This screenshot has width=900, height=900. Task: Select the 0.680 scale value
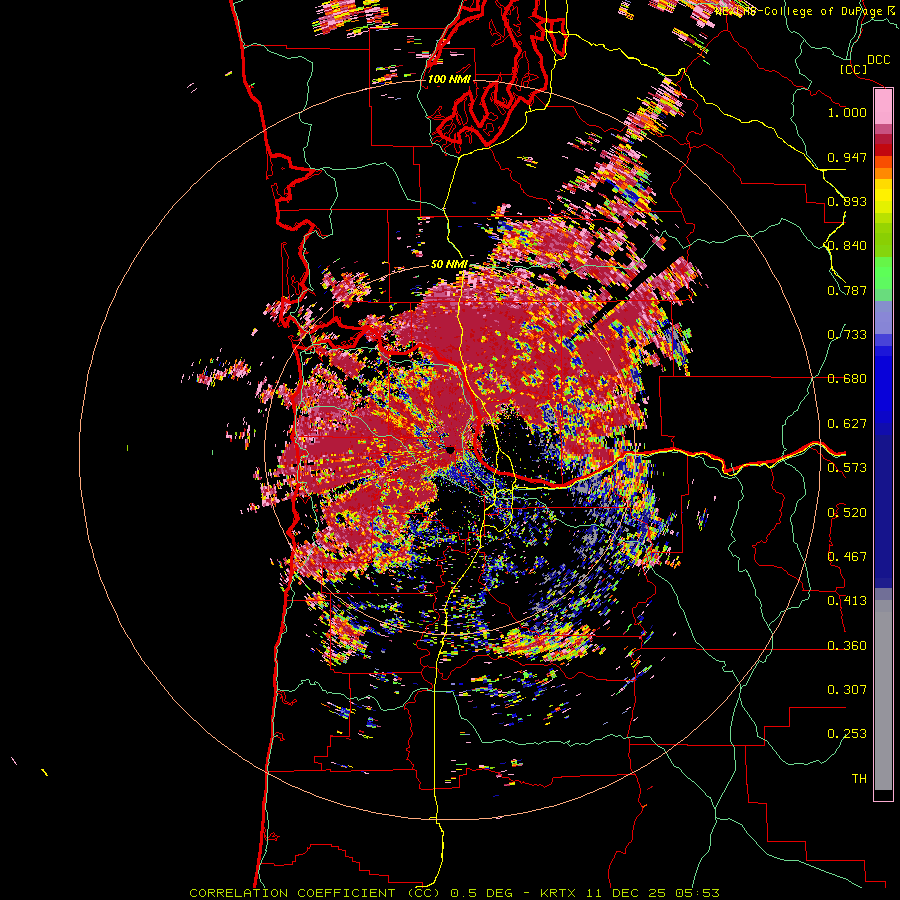click(x=847, y=379)
